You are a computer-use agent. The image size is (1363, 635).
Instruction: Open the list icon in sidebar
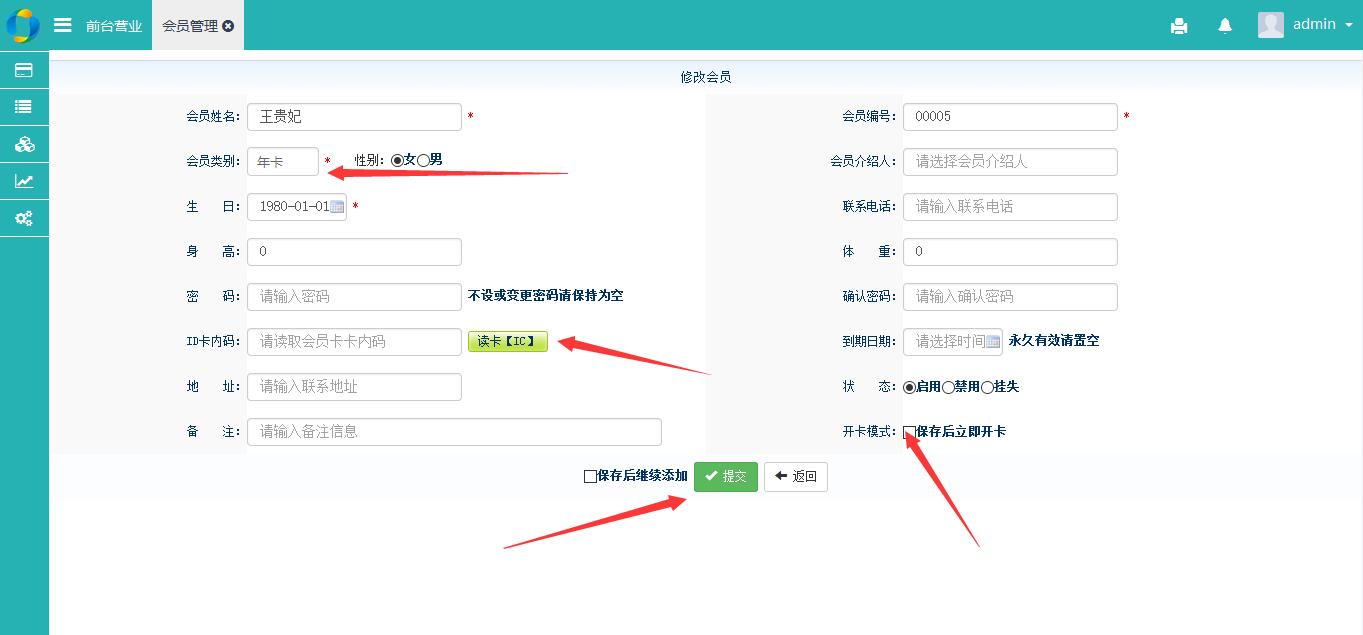[24, 107]
